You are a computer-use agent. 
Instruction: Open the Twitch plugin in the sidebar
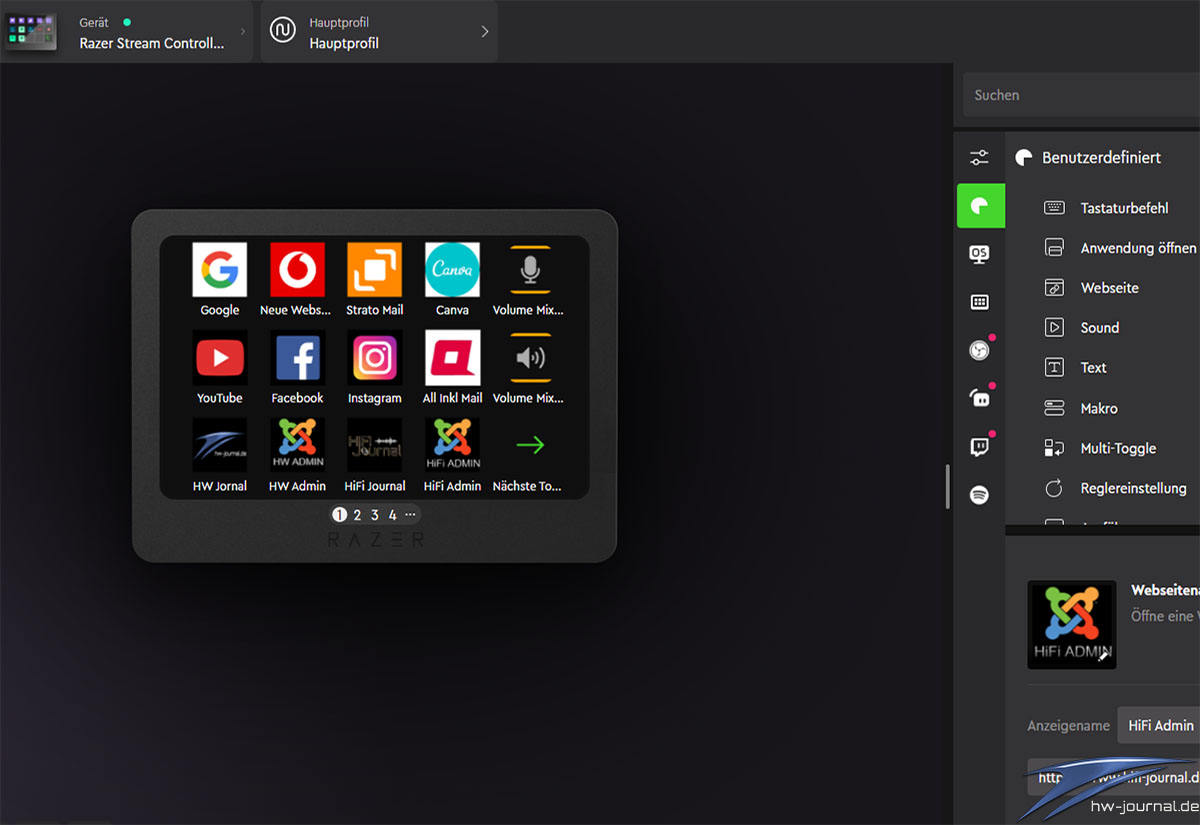pyautogui.click(x=980, y=447)
